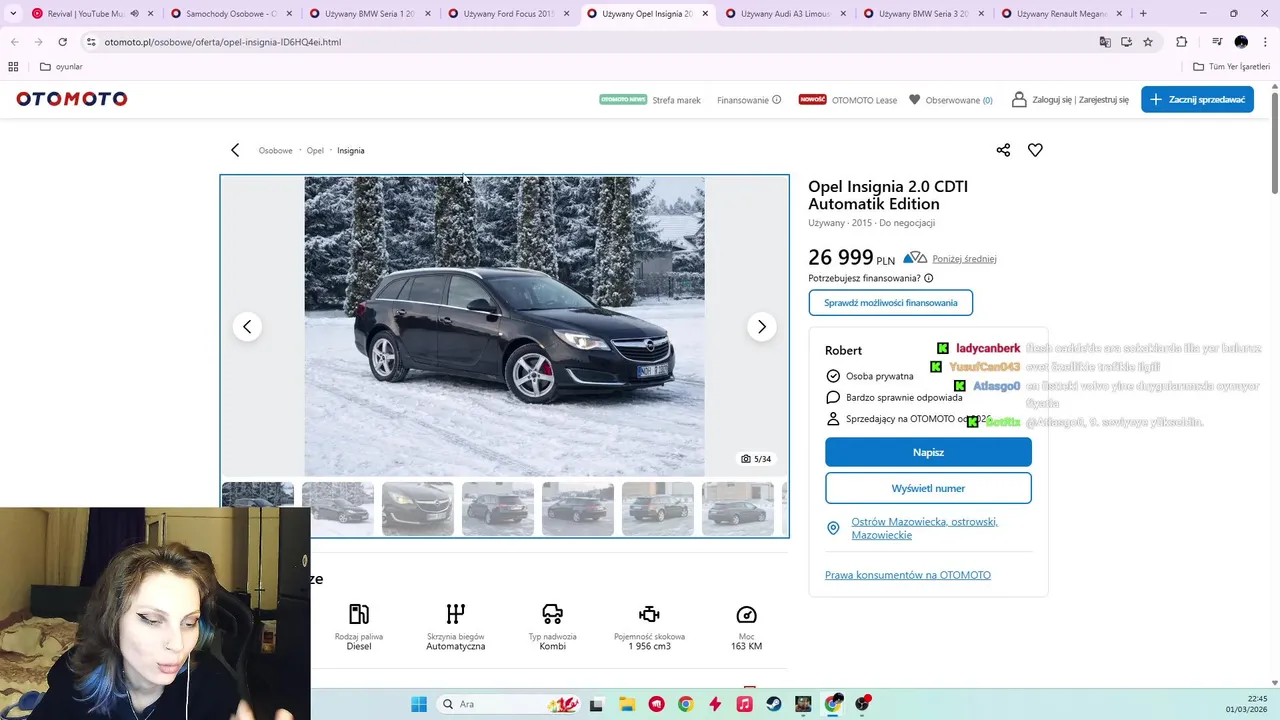Share this listing via share icon
Screen dimensions: 1280x720
[x=1003, y=150]
